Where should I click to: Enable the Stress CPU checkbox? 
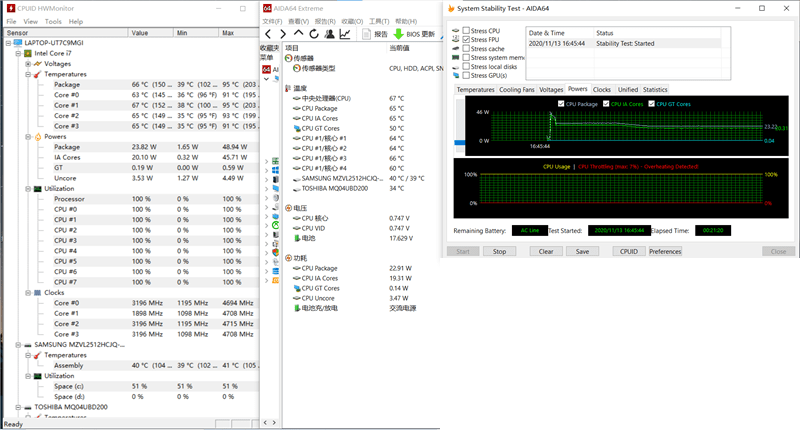click(x=466, y=30)
